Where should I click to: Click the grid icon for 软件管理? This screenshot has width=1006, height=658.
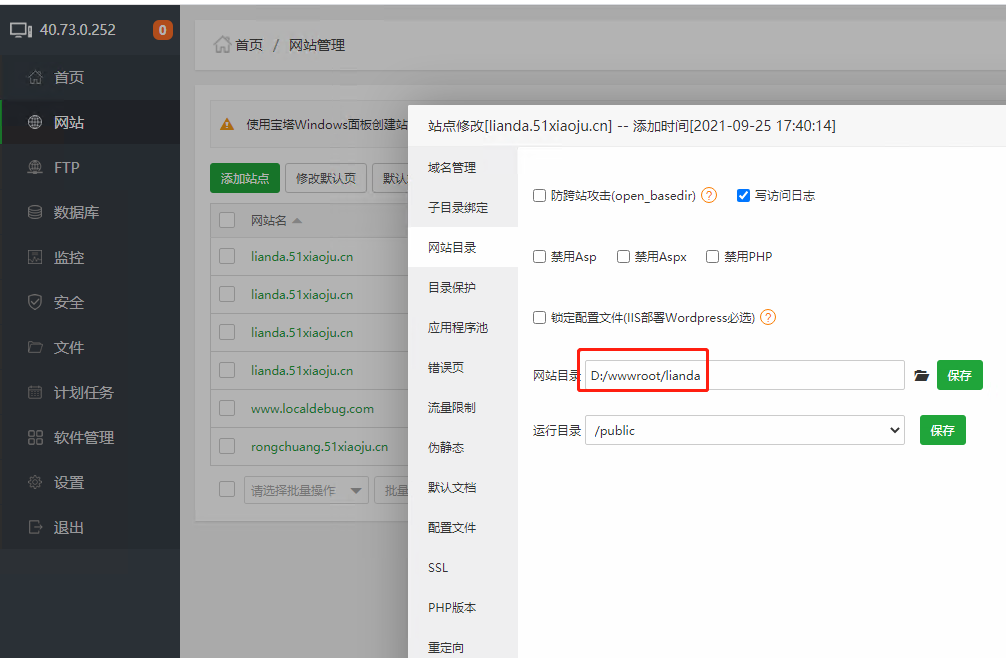pyautogui.click(x=35, y=437)
